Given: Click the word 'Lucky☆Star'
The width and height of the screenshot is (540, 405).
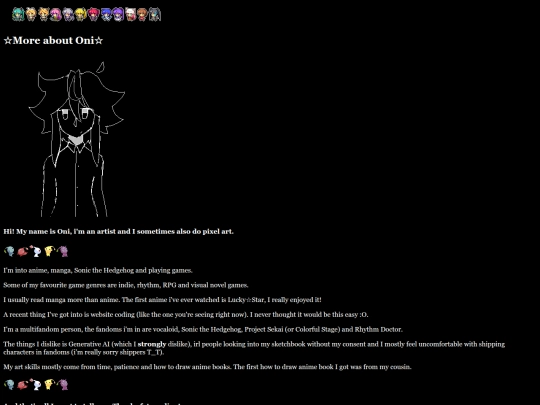Looking at the screenshot, I should (x=246, y=300).
